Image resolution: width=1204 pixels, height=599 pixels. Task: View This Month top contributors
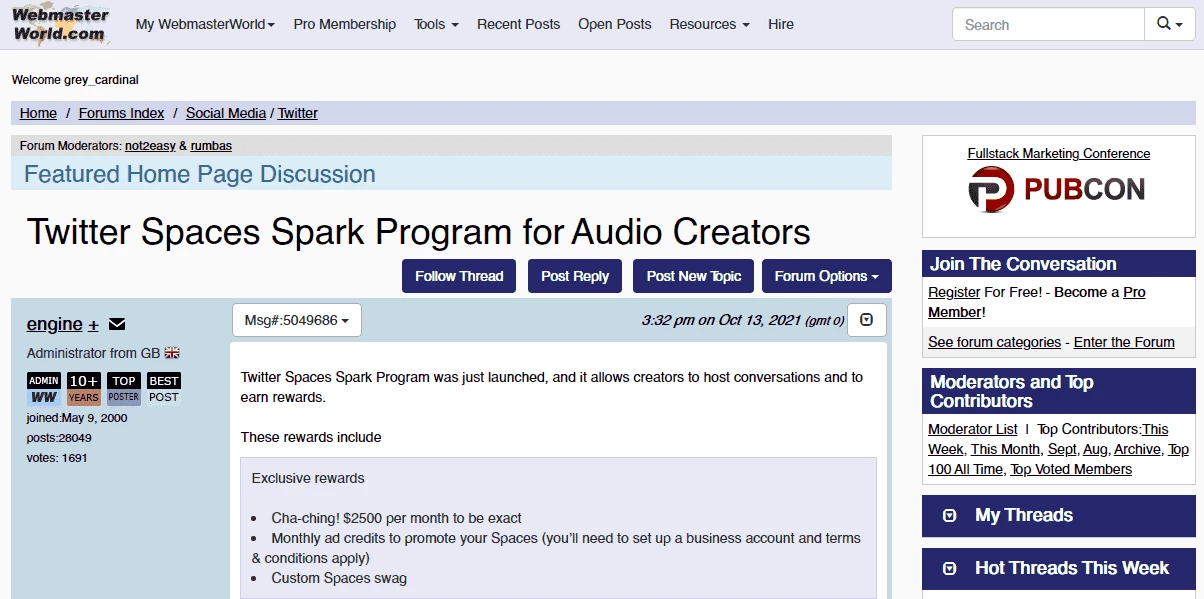coord(1005,449)
